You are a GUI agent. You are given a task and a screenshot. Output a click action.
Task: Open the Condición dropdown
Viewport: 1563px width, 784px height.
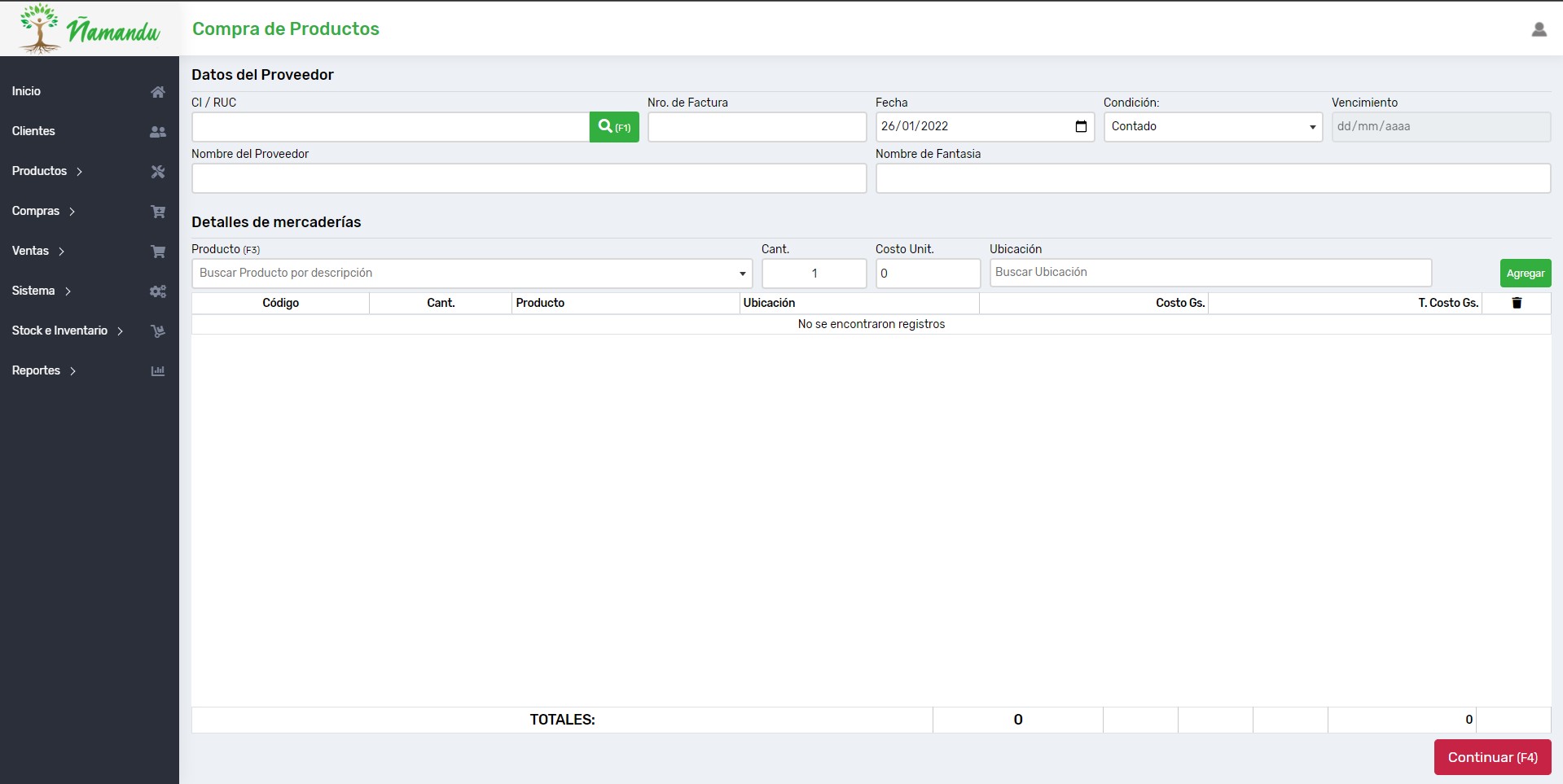tap(1212, 127)
